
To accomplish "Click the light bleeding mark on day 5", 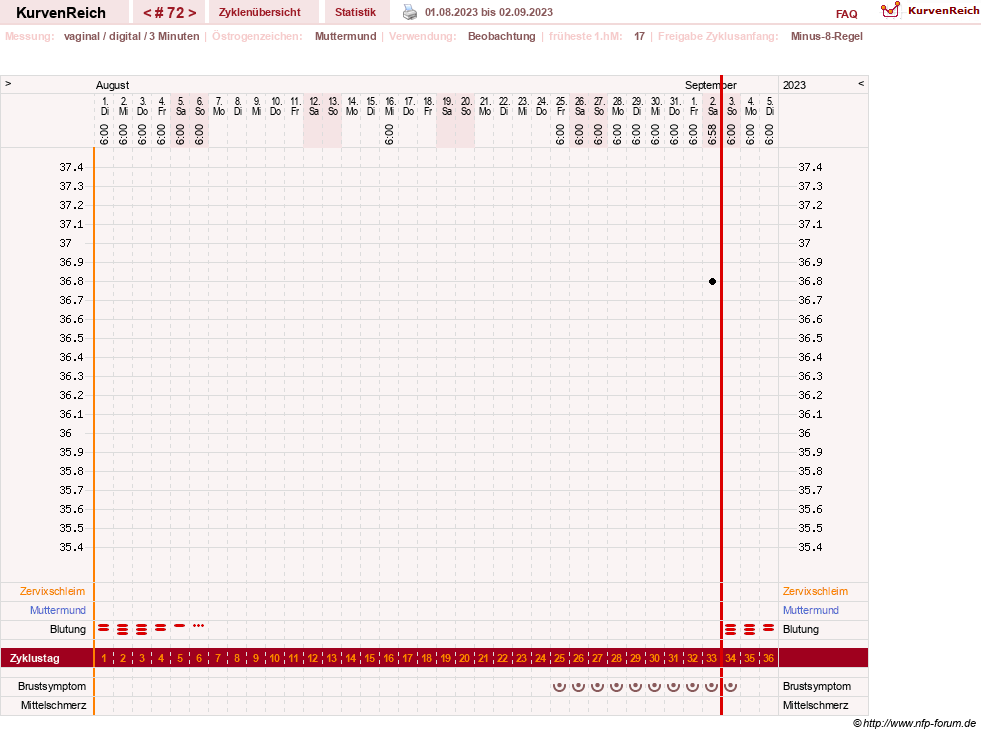I will (x=180, y=626).
